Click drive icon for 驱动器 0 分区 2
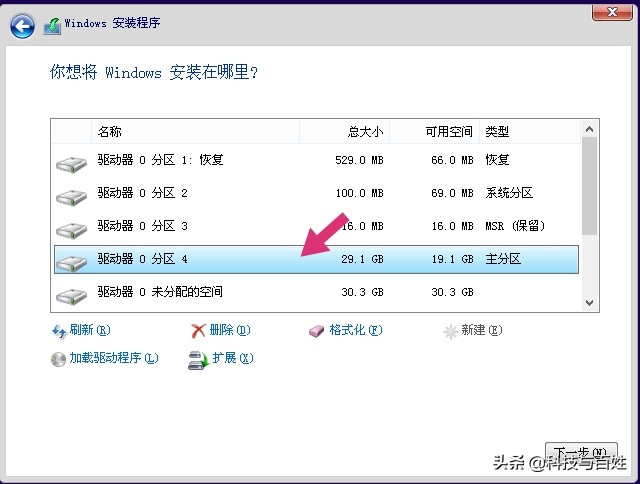The width and height of the screenshot is (640, 484). (x=71, y=197)
